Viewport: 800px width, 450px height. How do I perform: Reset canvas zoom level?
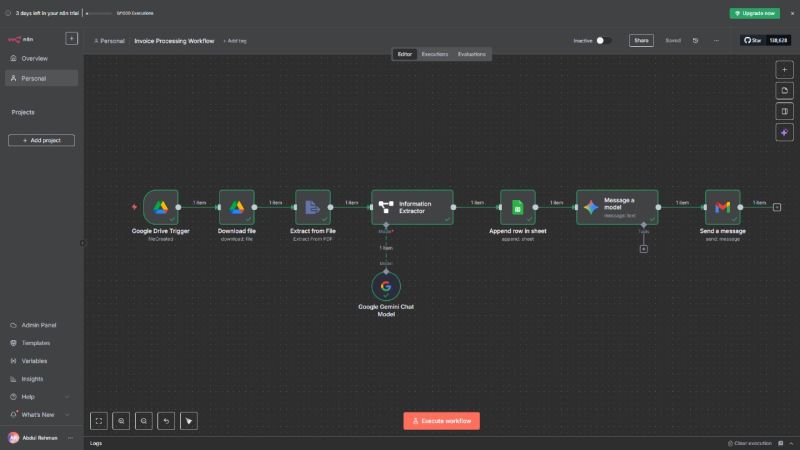(166, 421)
